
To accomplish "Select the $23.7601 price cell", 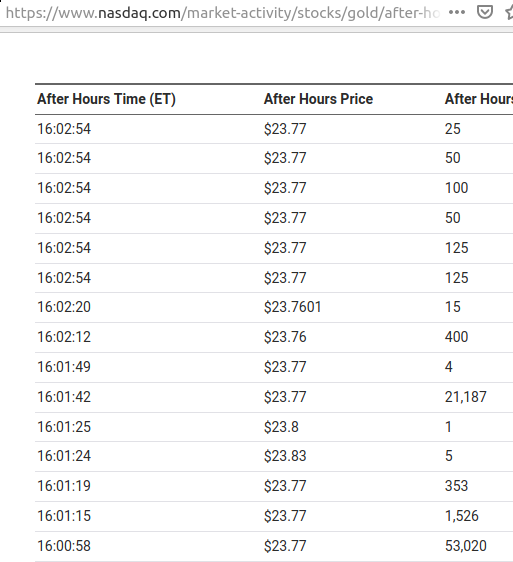I will tap(293, 307).
